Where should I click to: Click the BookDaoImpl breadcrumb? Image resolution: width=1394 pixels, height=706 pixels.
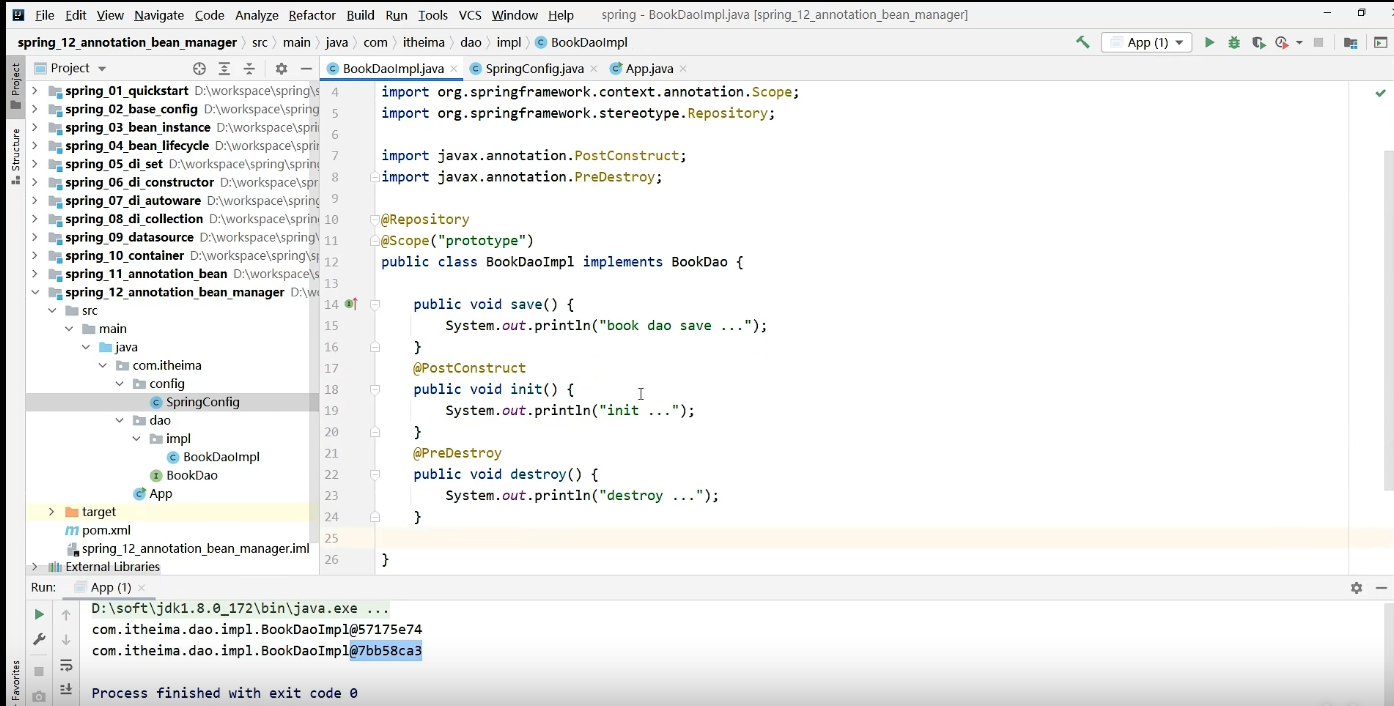coord(581,43)
